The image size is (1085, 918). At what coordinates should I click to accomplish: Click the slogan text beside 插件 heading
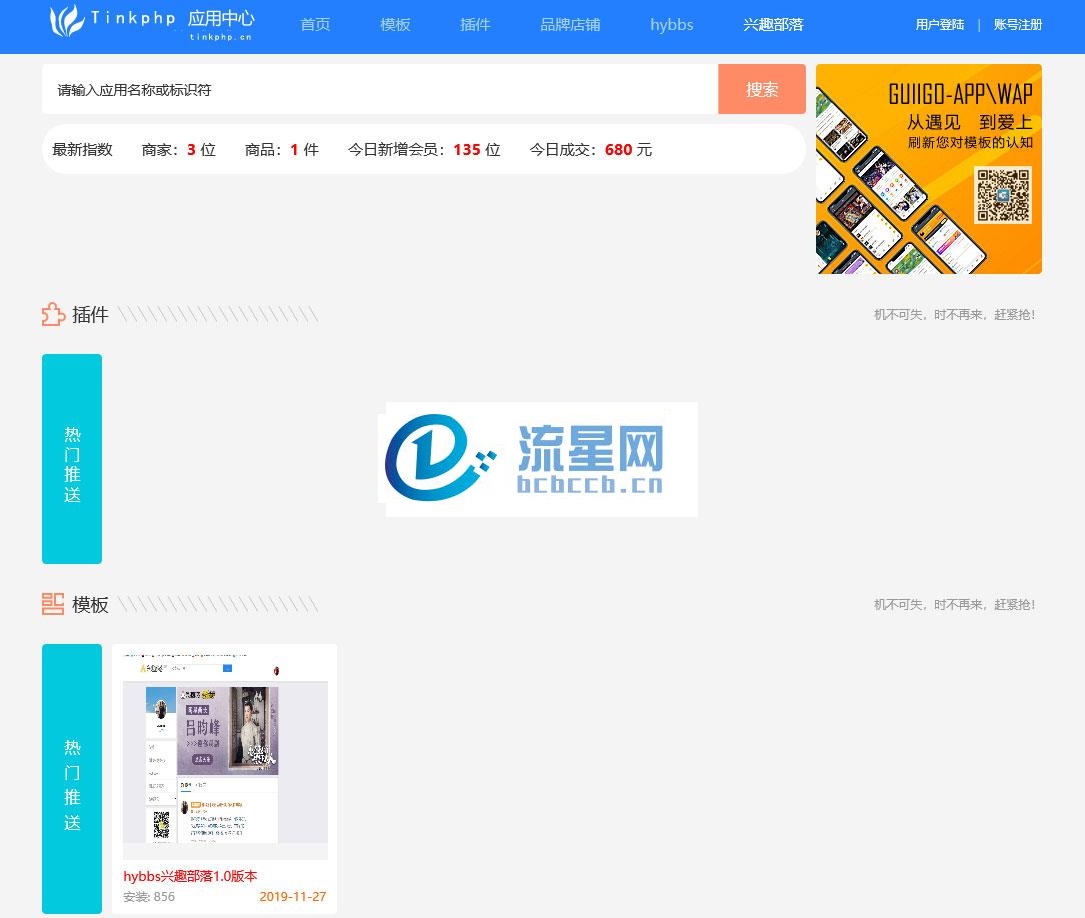coord(954,315)
